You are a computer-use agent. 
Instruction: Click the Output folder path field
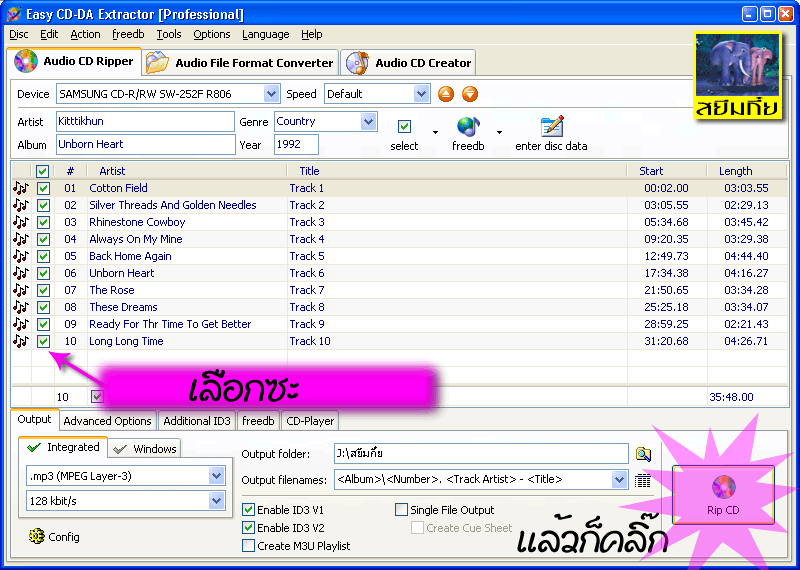[x=481, y=453]
